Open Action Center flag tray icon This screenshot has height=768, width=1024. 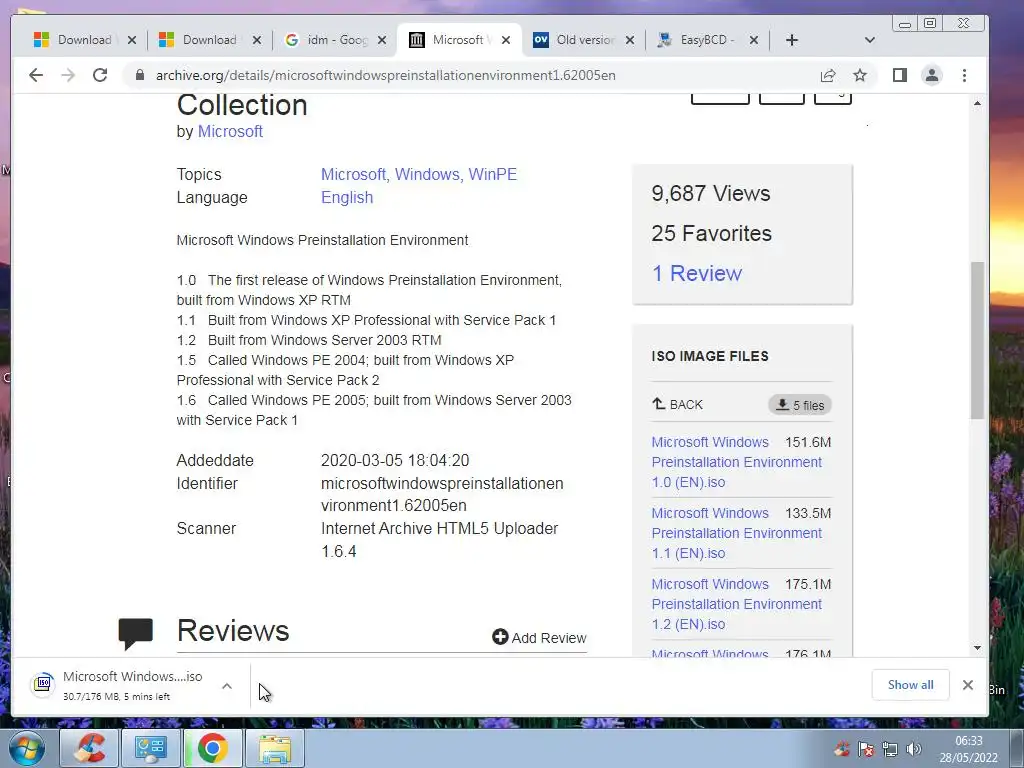pos(866,749)
